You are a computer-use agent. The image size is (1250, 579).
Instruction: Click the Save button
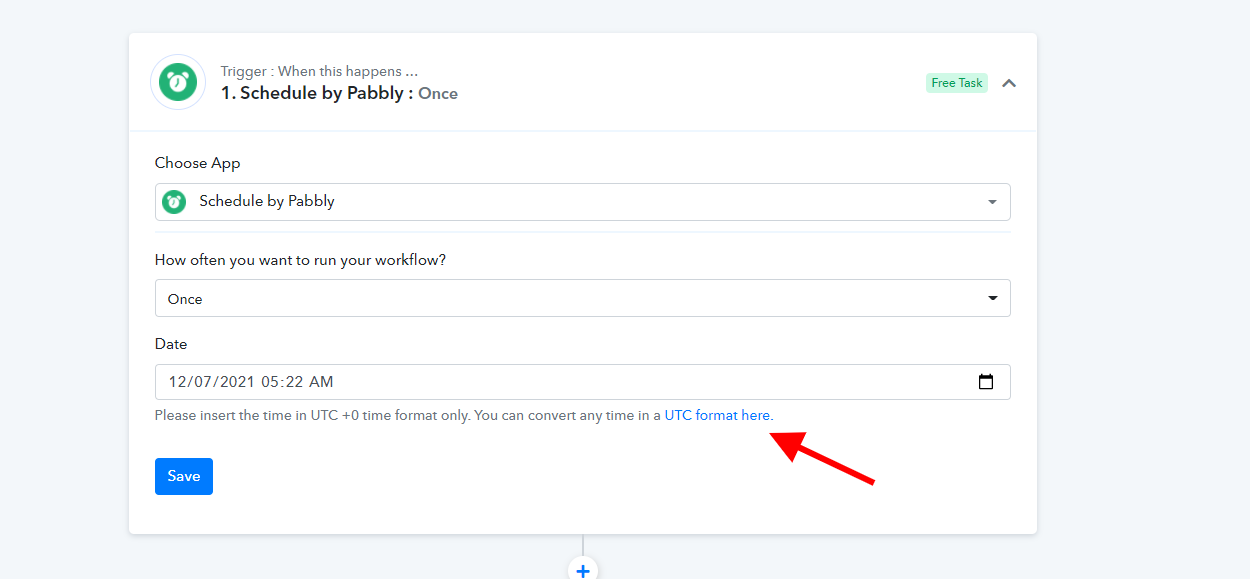coord(184,476)
